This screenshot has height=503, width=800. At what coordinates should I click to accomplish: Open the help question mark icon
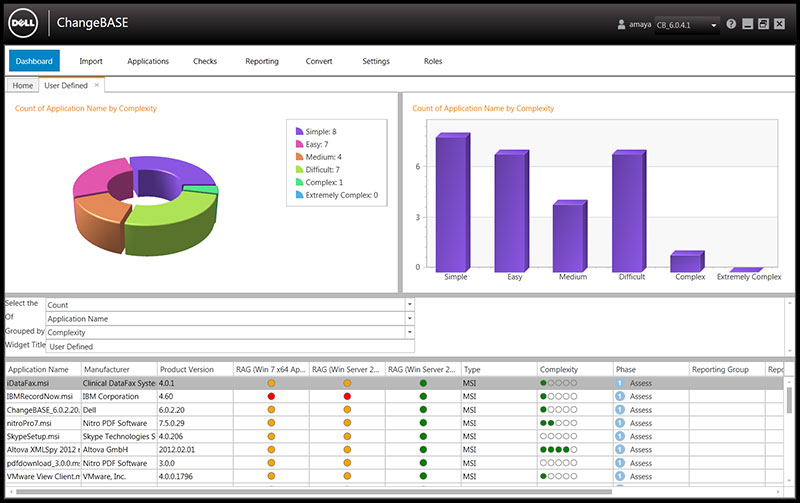click(731, 24)
